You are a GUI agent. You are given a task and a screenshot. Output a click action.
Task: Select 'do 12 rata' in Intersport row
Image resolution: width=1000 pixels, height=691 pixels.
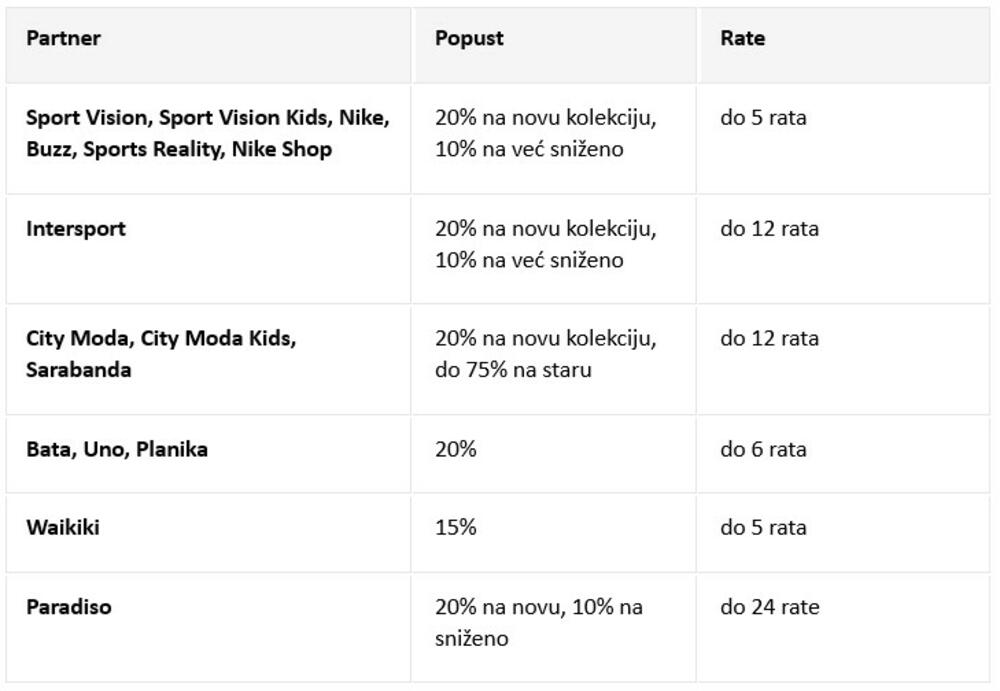(769, 228)
